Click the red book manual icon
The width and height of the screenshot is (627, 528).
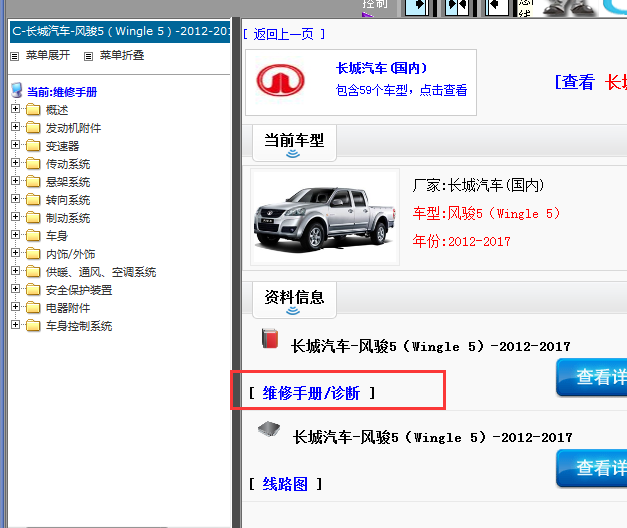click(270, 338)
